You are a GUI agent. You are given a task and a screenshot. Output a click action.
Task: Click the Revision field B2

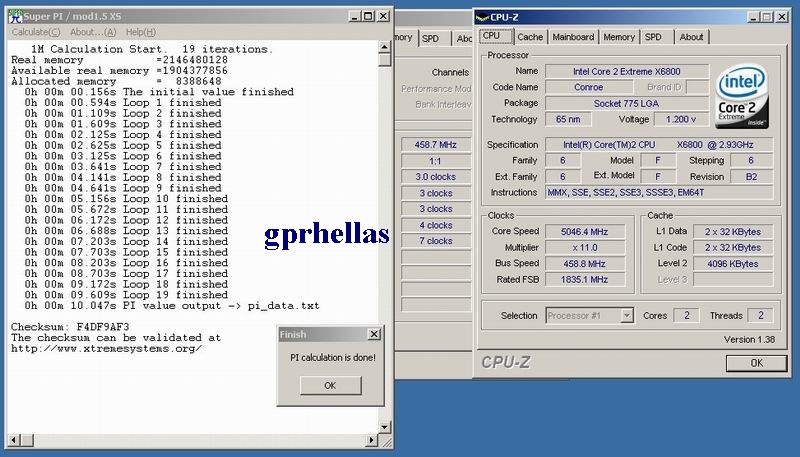[x=752, y=176]
